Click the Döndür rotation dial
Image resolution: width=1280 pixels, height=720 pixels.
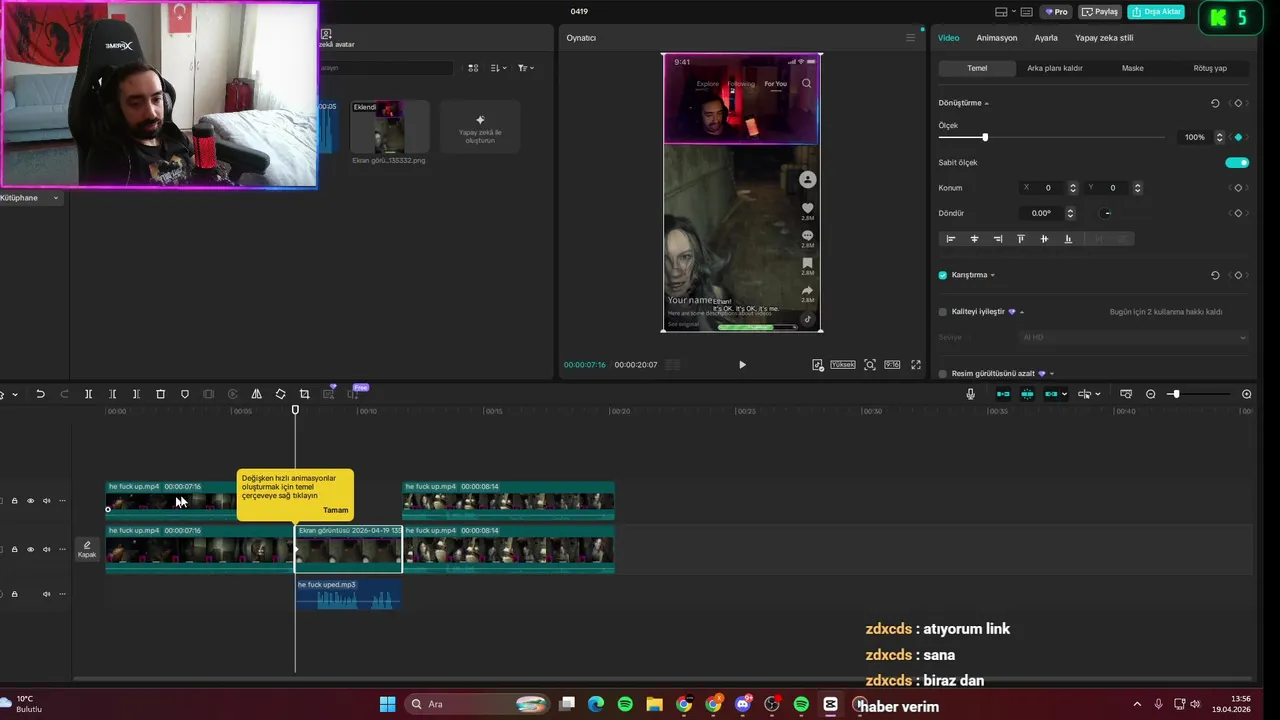[x=1106, y=213]
